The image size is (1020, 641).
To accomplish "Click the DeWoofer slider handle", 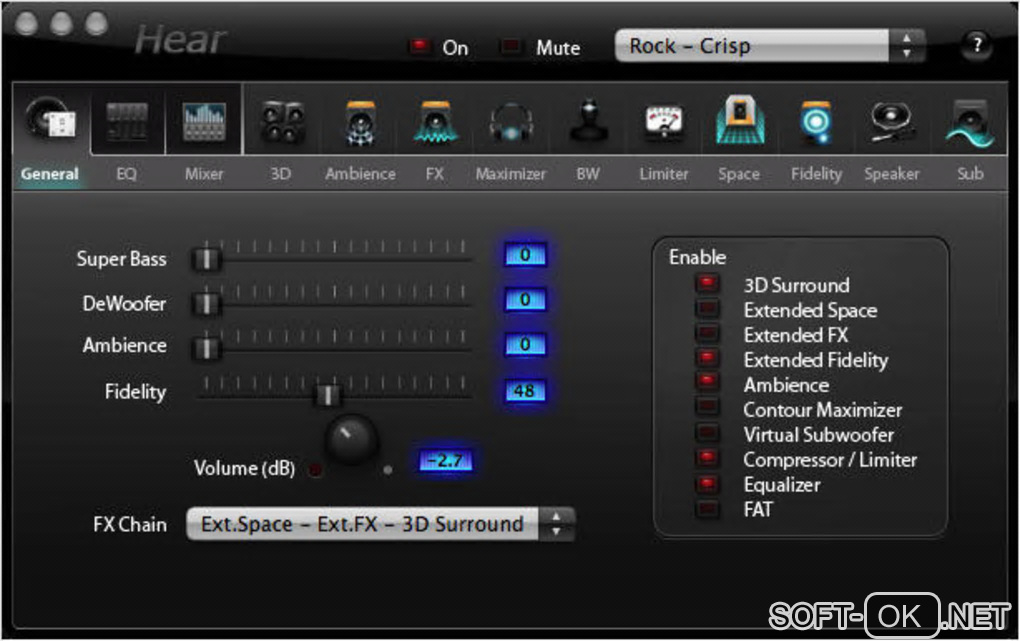I will tap(206, 303).
